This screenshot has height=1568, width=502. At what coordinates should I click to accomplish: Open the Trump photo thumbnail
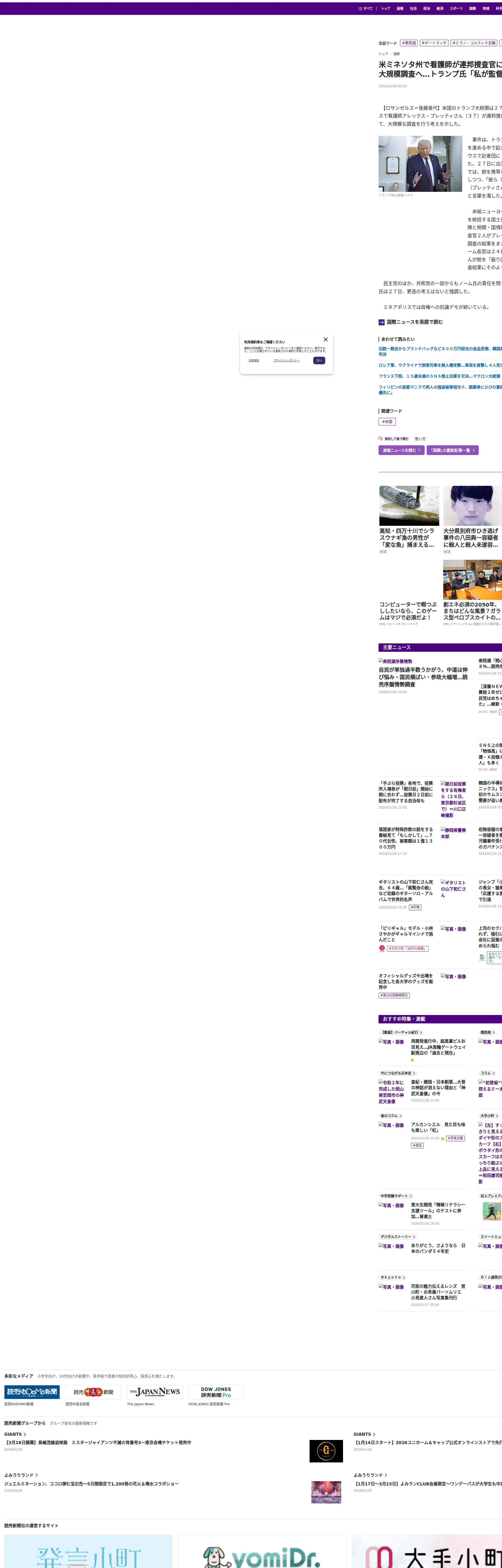420,164
